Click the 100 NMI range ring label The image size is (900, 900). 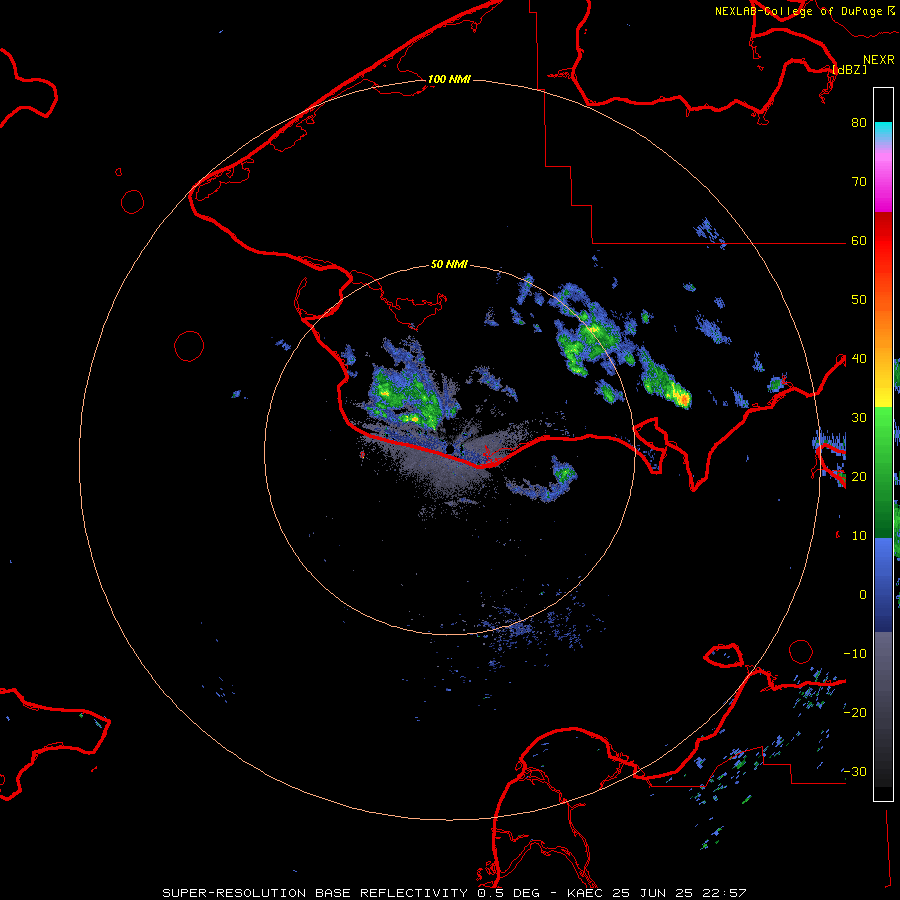tap(449, 79)
